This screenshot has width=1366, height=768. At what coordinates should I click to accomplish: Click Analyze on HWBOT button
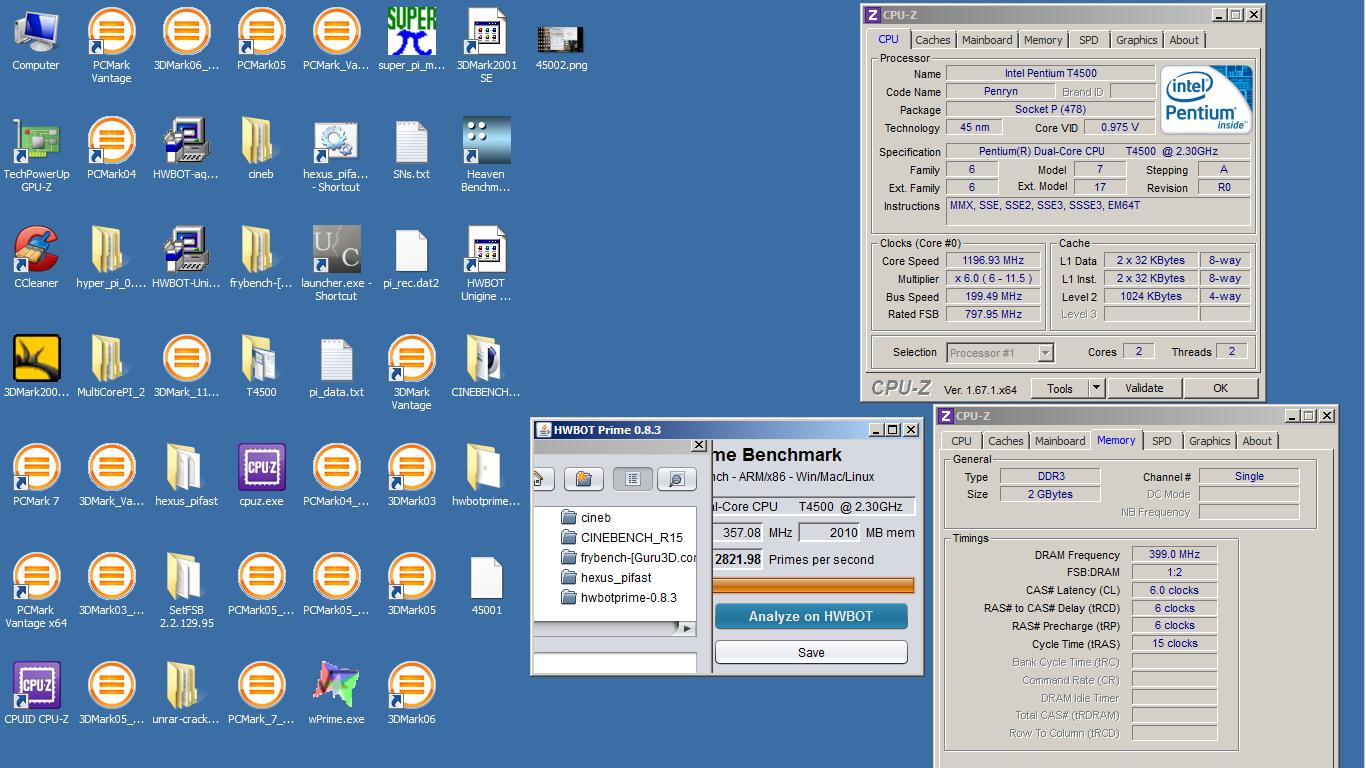[811, 616]
